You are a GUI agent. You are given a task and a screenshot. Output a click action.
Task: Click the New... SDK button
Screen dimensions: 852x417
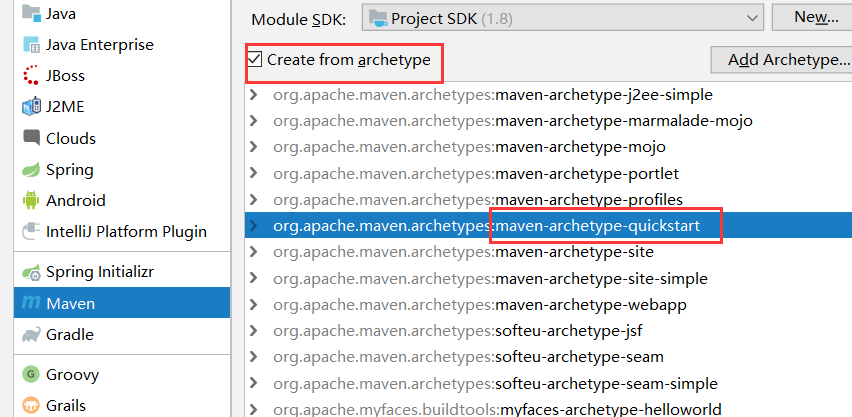click(812, 17)
